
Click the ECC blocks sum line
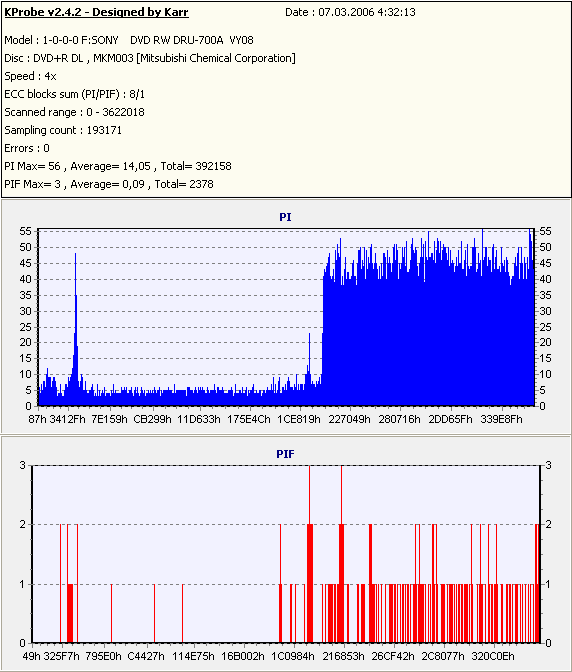click(x=75, y=94)
